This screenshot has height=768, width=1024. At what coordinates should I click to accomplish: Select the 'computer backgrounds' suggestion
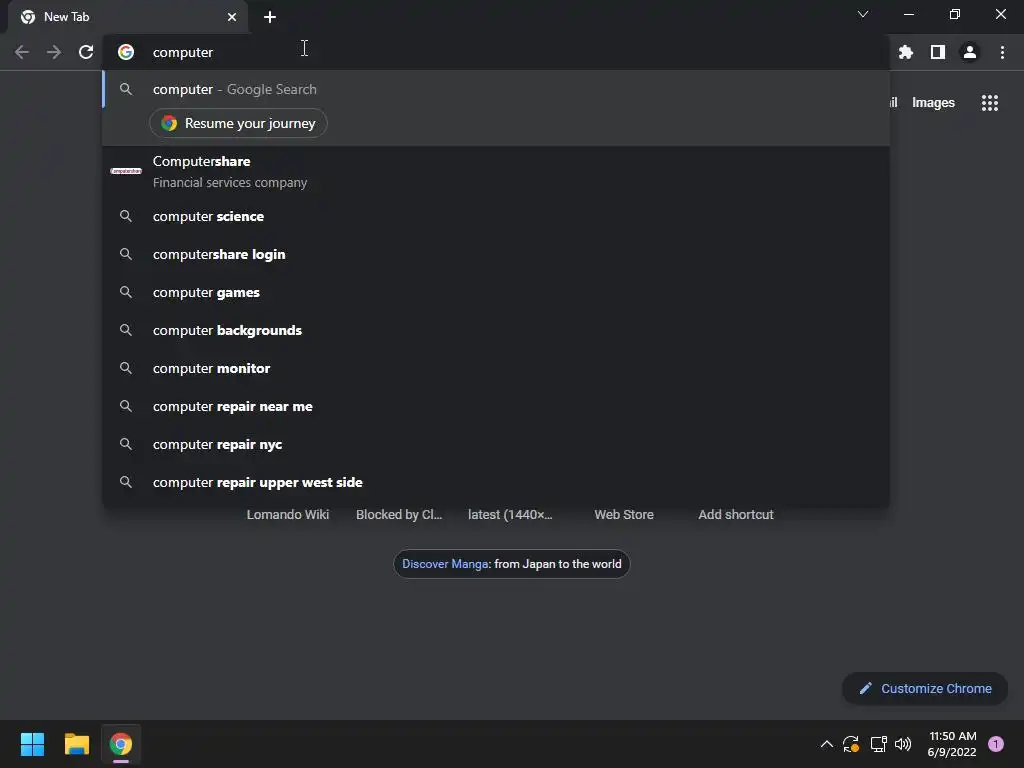[496, 330]
